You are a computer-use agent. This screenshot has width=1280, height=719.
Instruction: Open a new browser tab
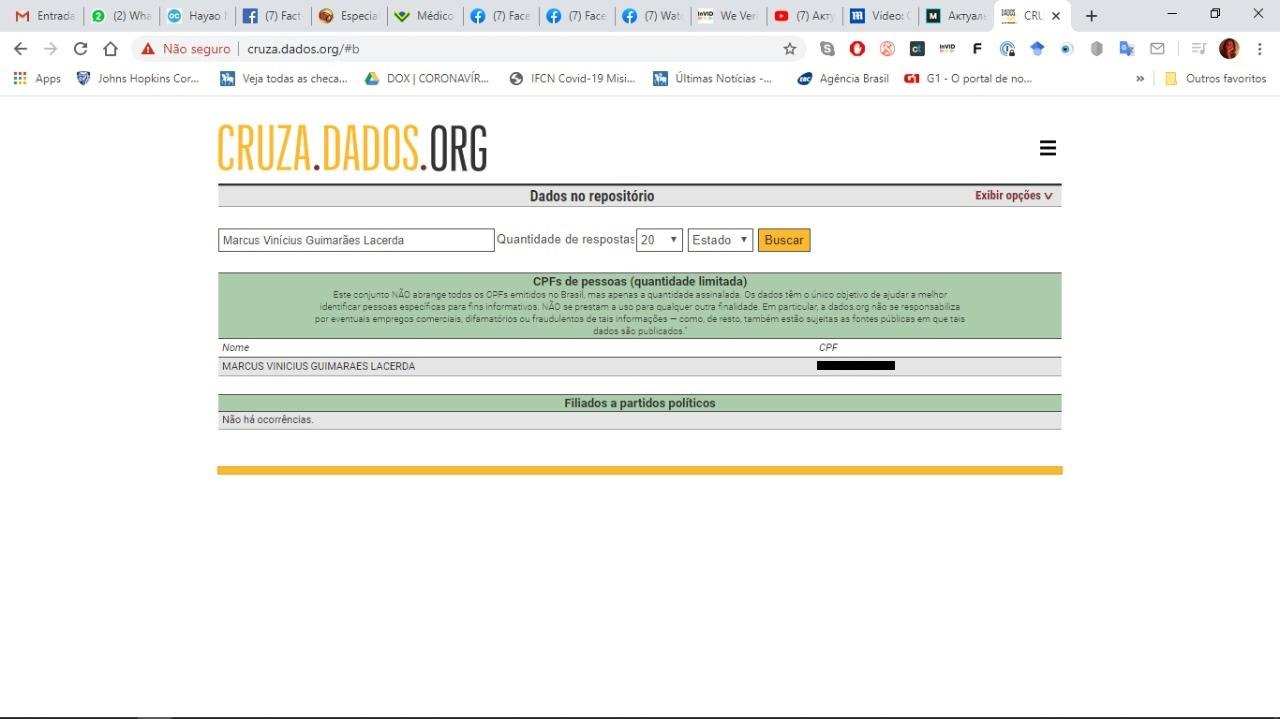click(1091, 16)
